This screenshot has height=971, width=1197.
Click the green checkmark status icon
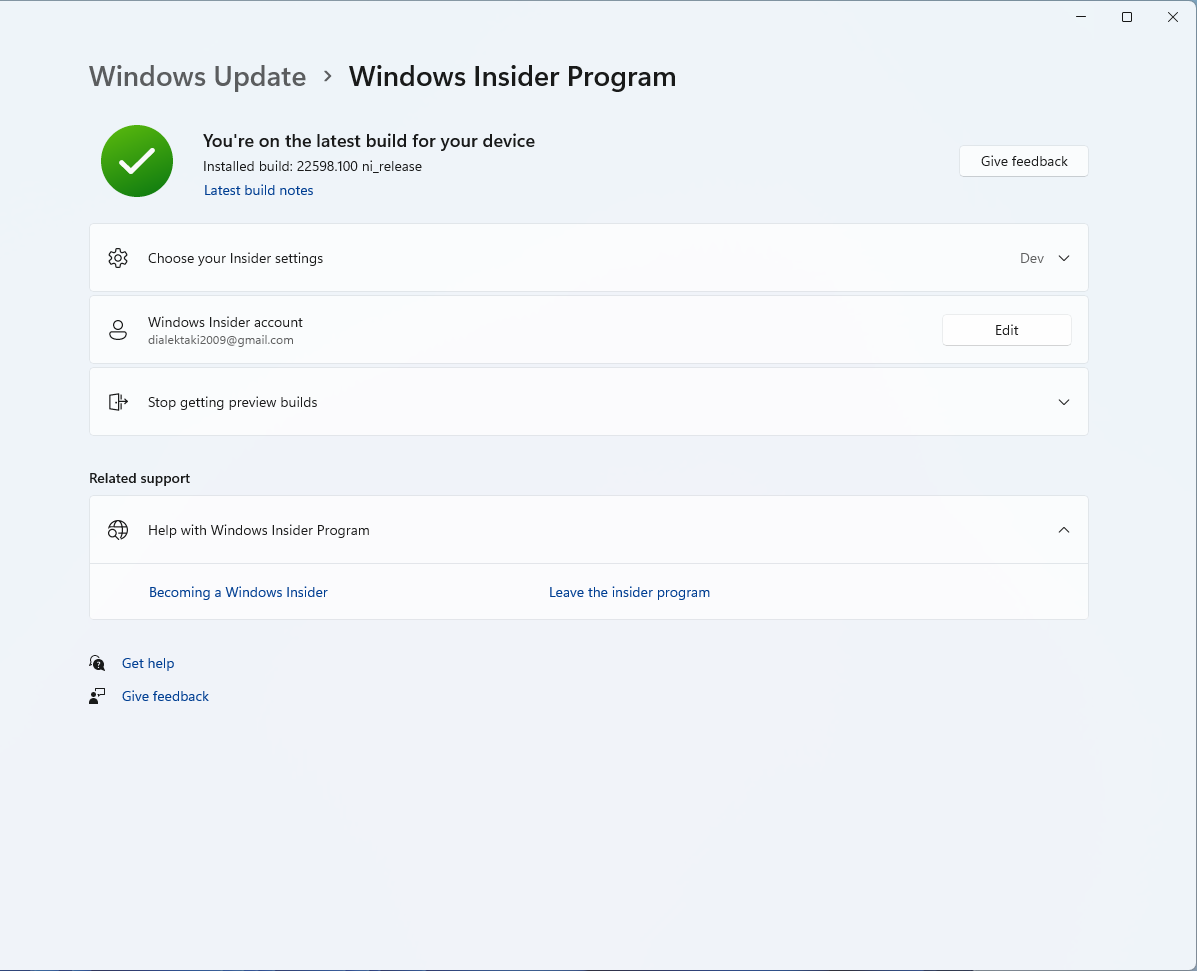(137, 160)
